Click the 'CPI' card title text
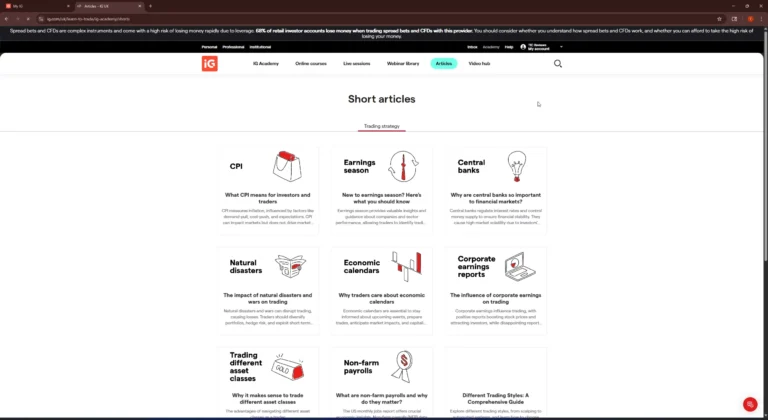Screen dimensions: 768x420 click(x=236, y=167)
